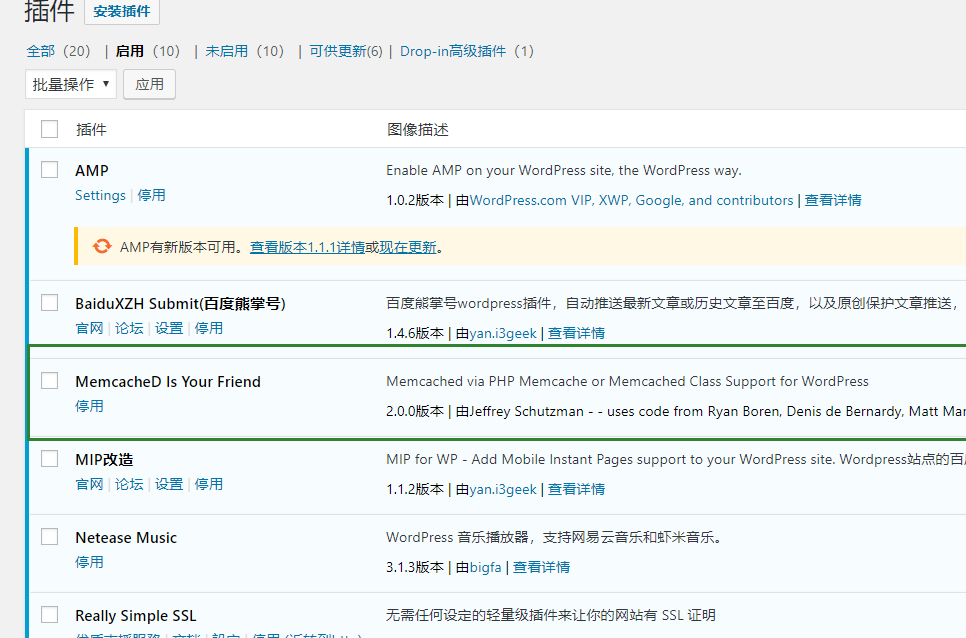View the 可供更新 update-available filter

[x=338, y=51]
